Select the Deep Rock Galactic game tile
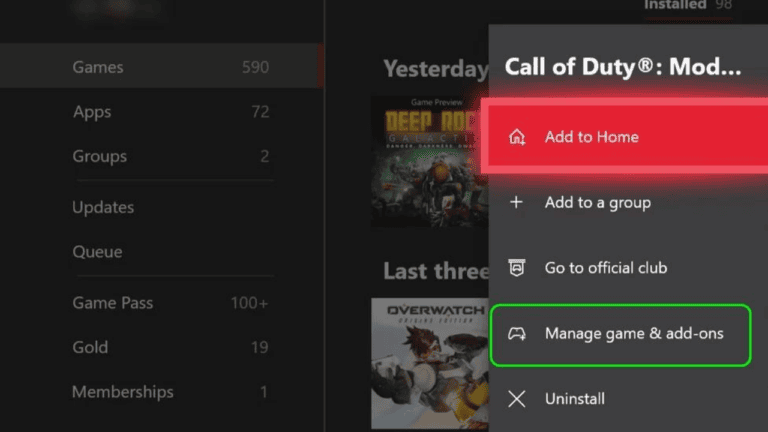The height and width of the screenshot is (432, 768). (430, 161)
